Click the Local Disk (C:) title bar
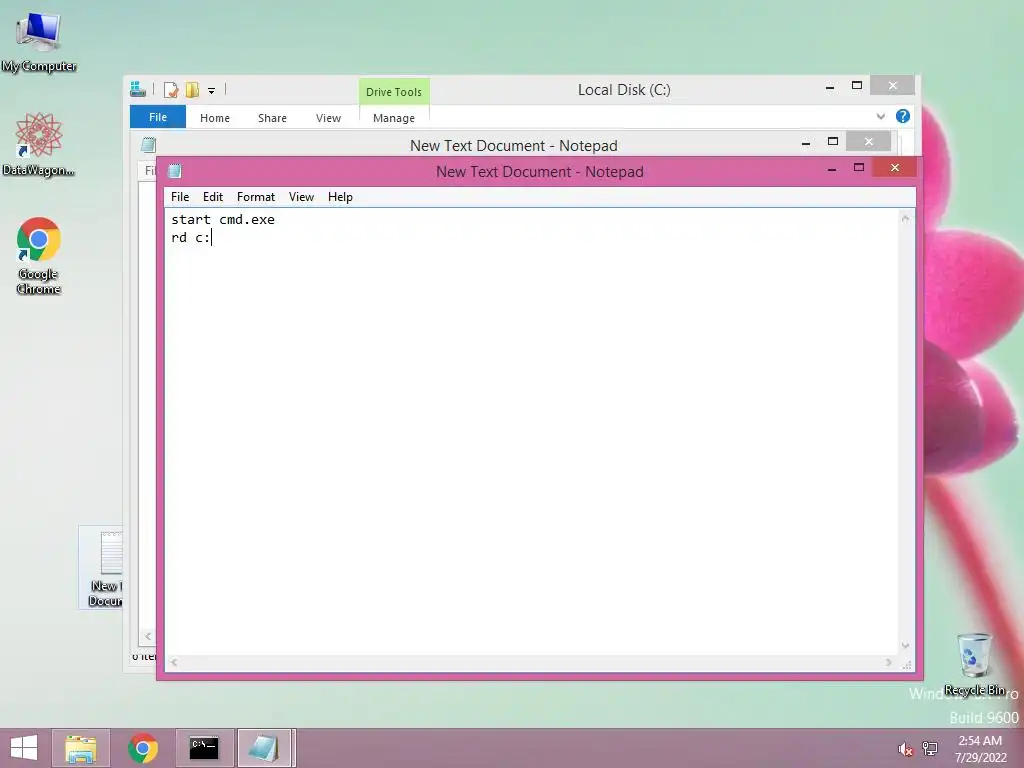The width and height of the screenshot is (1024, 768). tap(624, 89)
